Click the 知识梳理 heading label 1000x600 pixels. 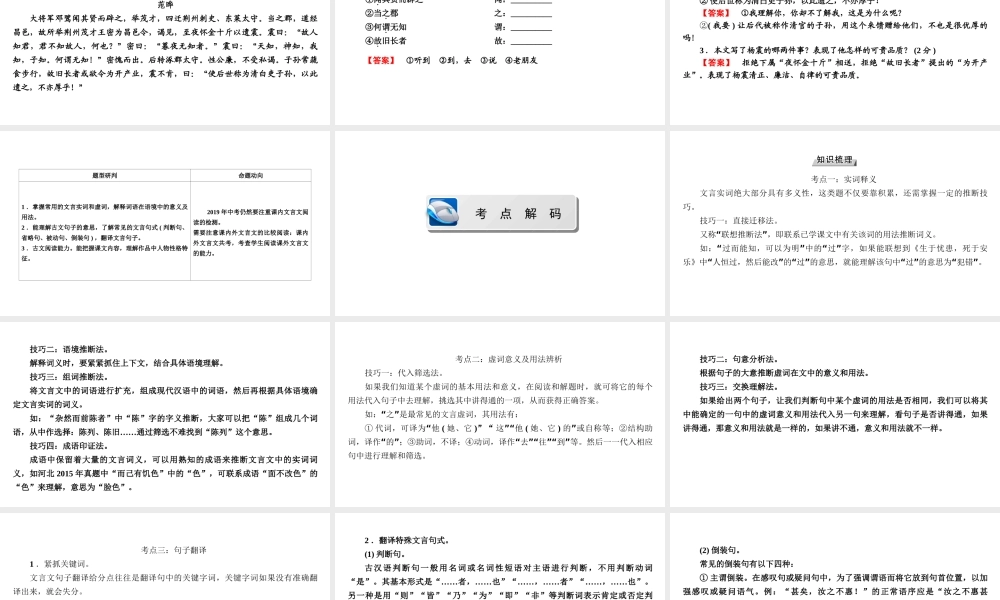point(835,160)
